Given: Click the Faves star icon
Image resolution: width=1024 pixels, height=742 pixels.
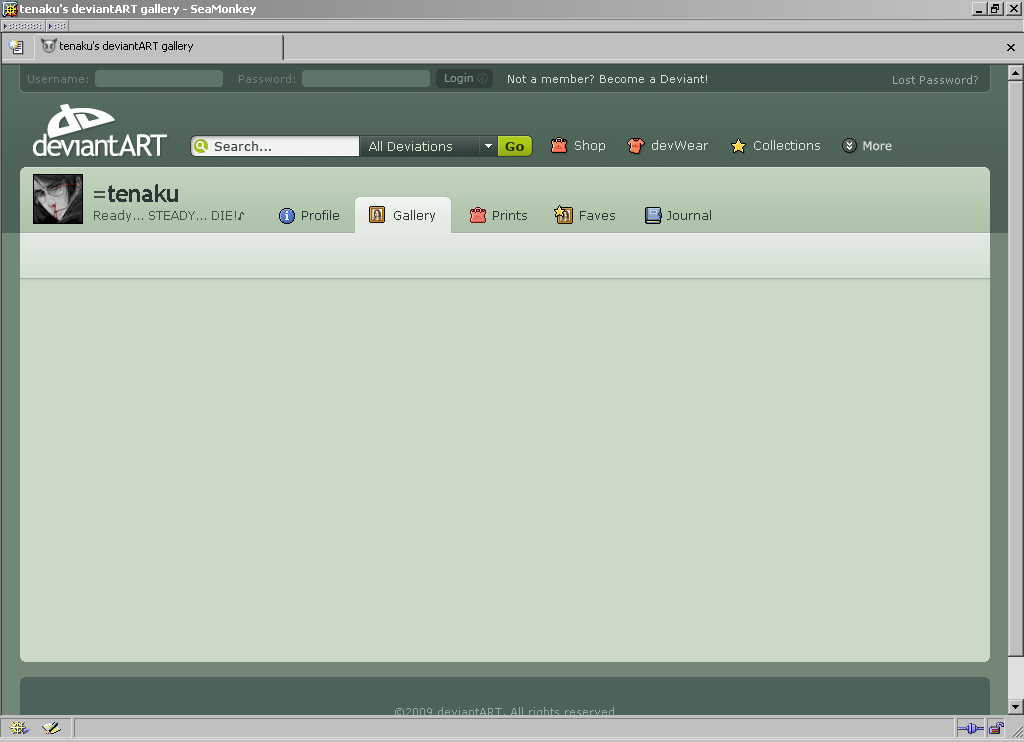Looking at the screenshot, I should point(563,214).
